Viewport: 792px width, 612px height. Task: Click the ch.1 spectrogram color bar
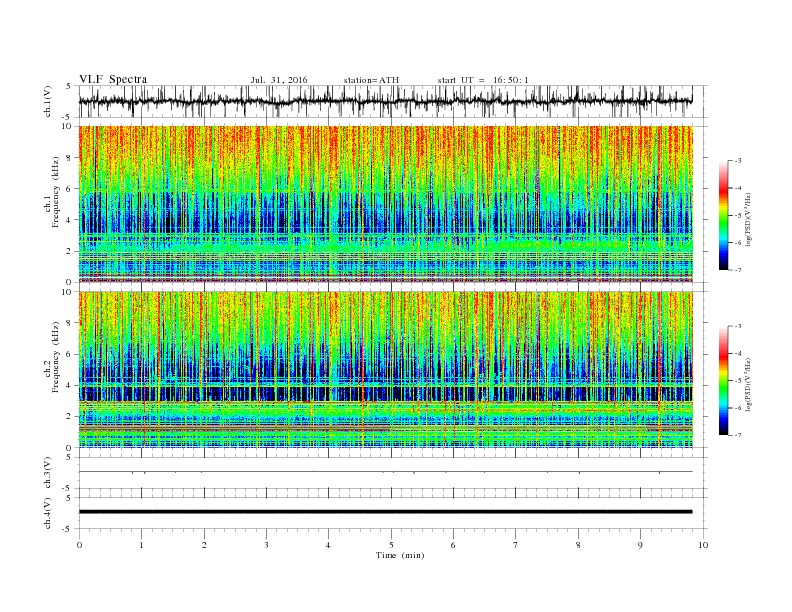tap(723, 215)
